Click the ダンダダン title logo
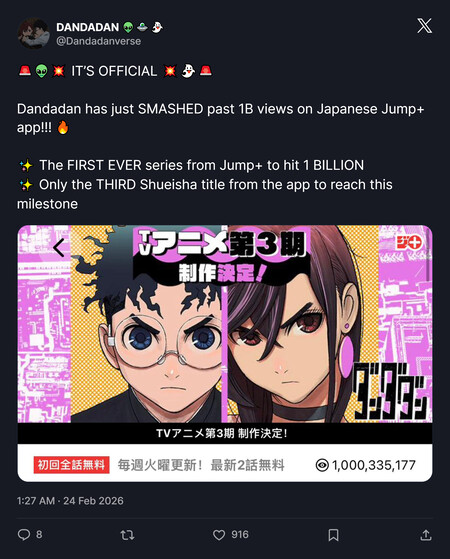The height and width of the screenshot is (559, 450). tap(391, 392)
